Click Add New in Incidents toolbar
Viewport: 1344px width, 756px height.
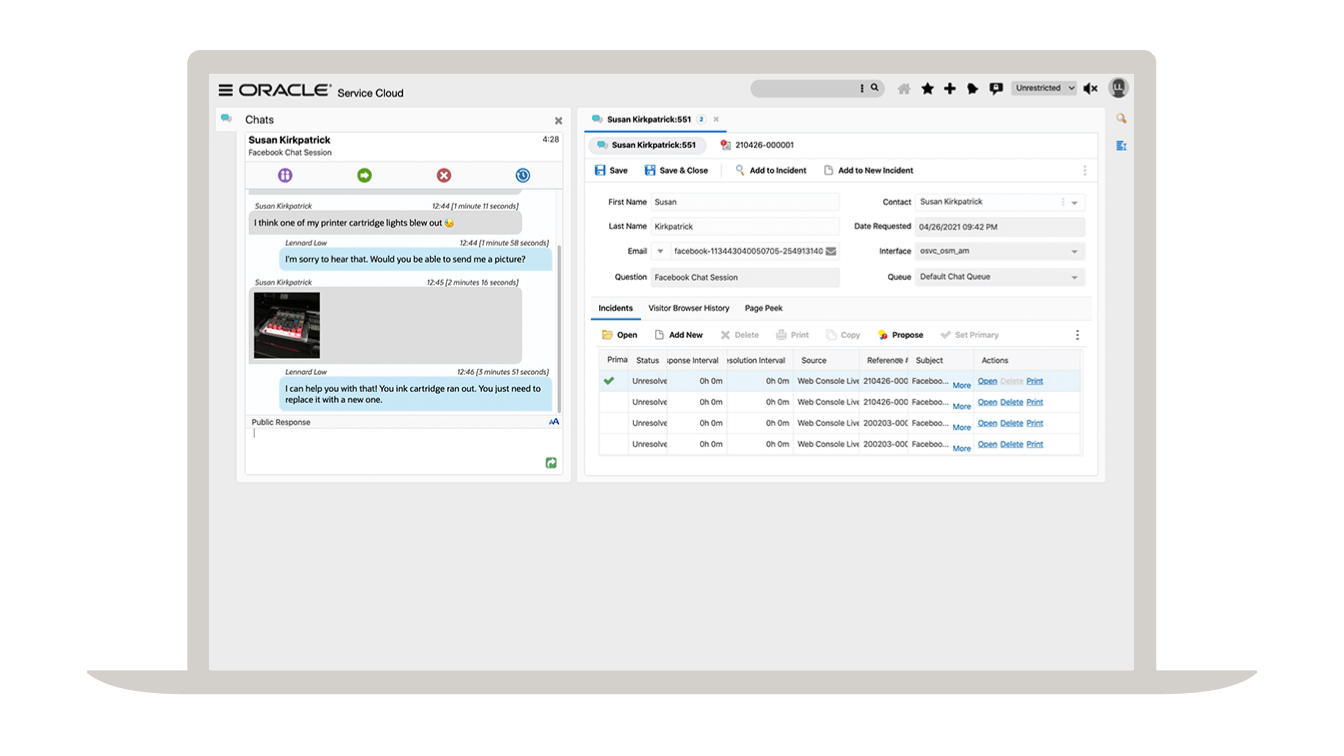click(x=678, y=335)
